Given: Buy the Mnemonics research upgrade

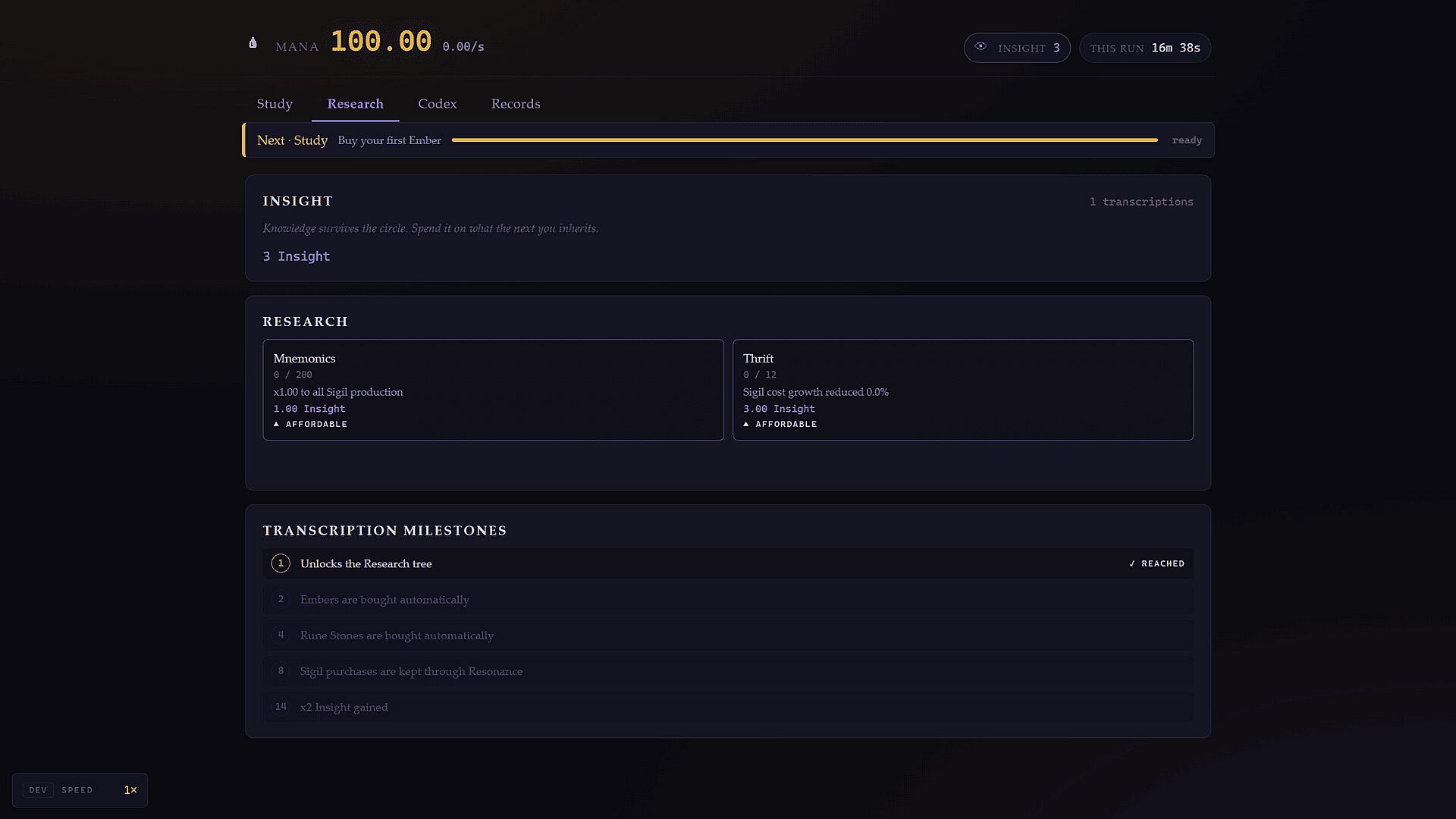Looking at the screenshot, I should coord(493,390).
